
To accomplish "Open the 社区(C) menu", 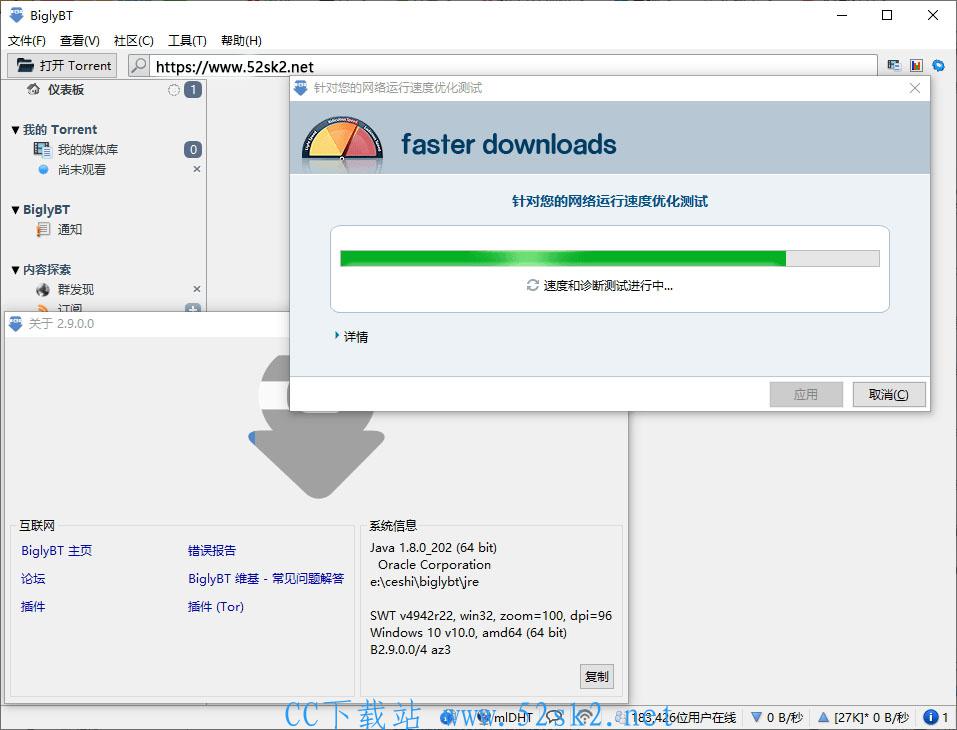I will click(x=134, y=40).
